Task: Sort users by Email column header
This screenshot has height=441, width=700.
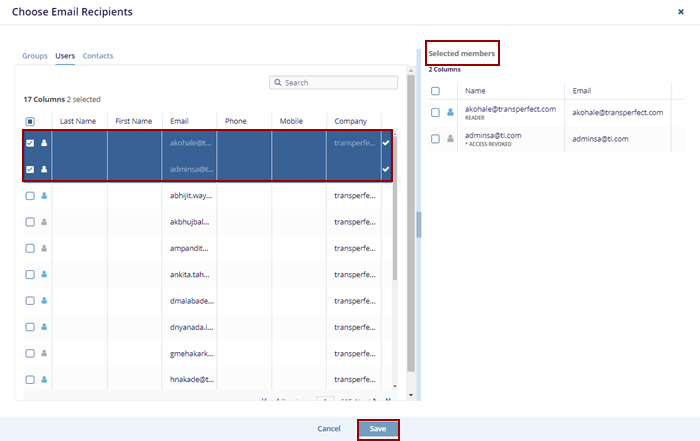Action: click(x=180, y=121)
